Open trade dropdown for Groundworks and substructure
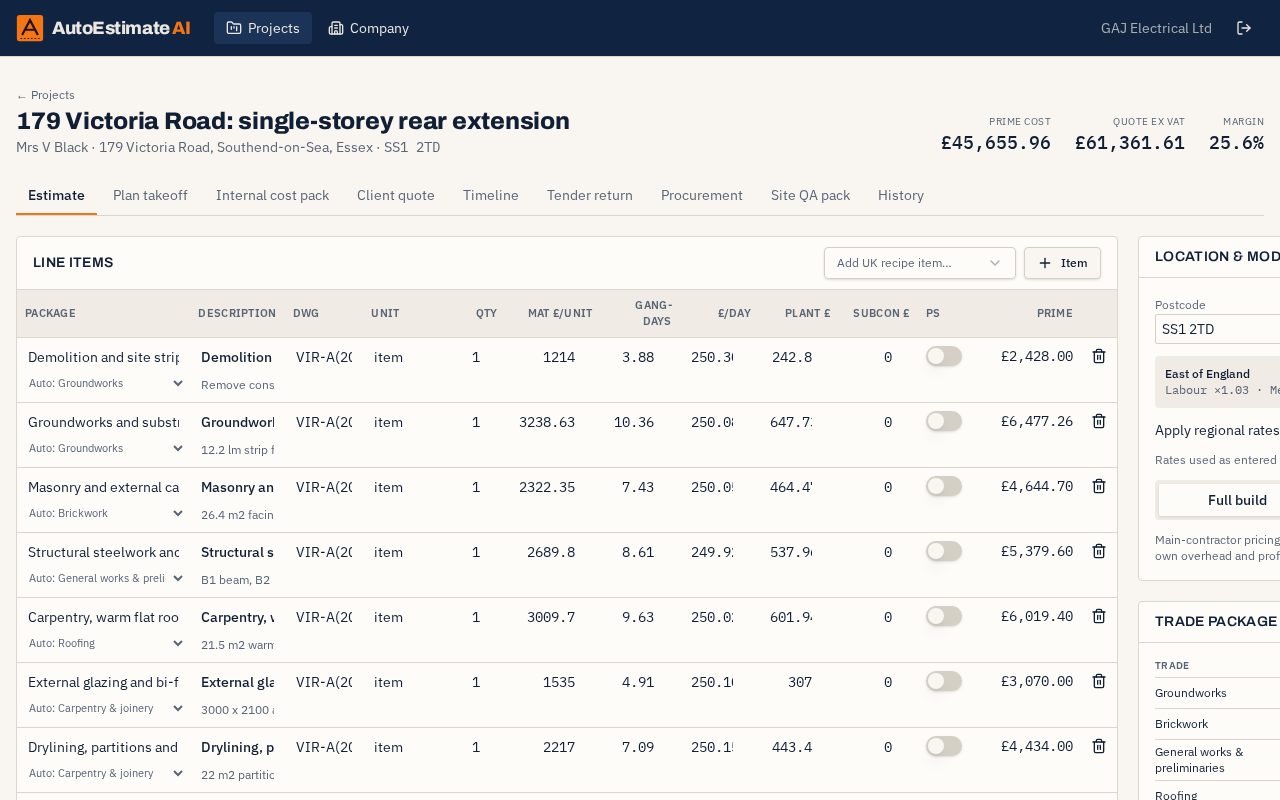Viewport: 1280px width, 800px height. click(106, 448)
